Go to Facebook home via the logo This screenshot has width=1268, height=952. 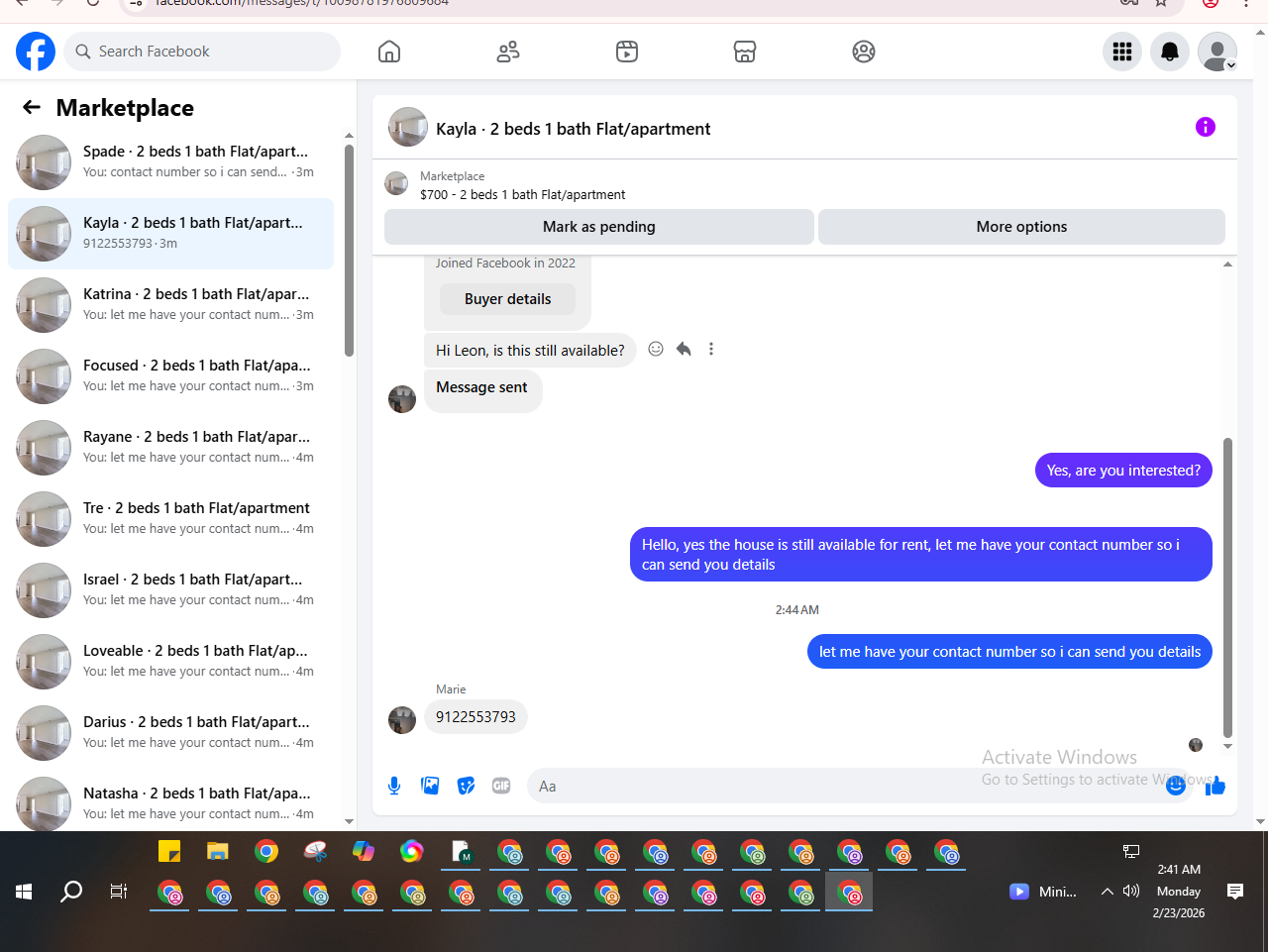pyautogui.click(x=36, y=52)
